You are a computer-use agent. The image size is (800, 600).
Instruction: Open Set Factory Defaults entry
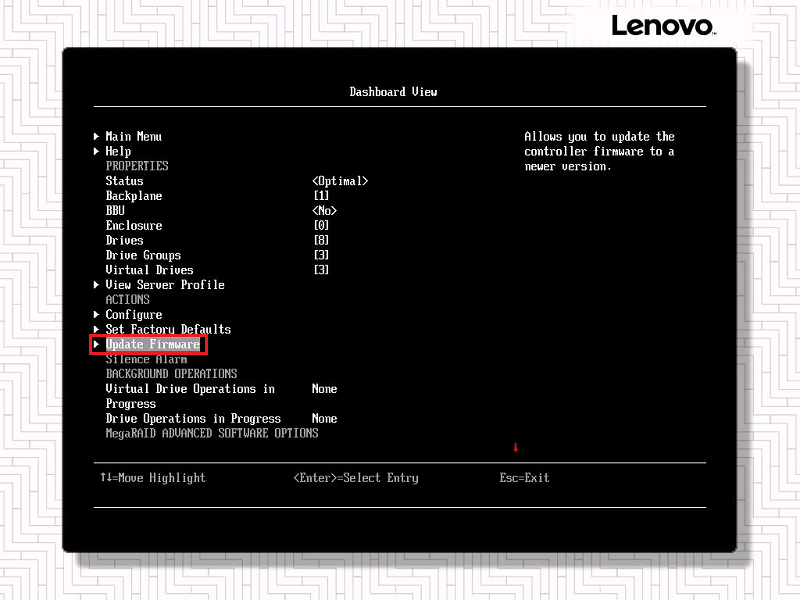167,329
